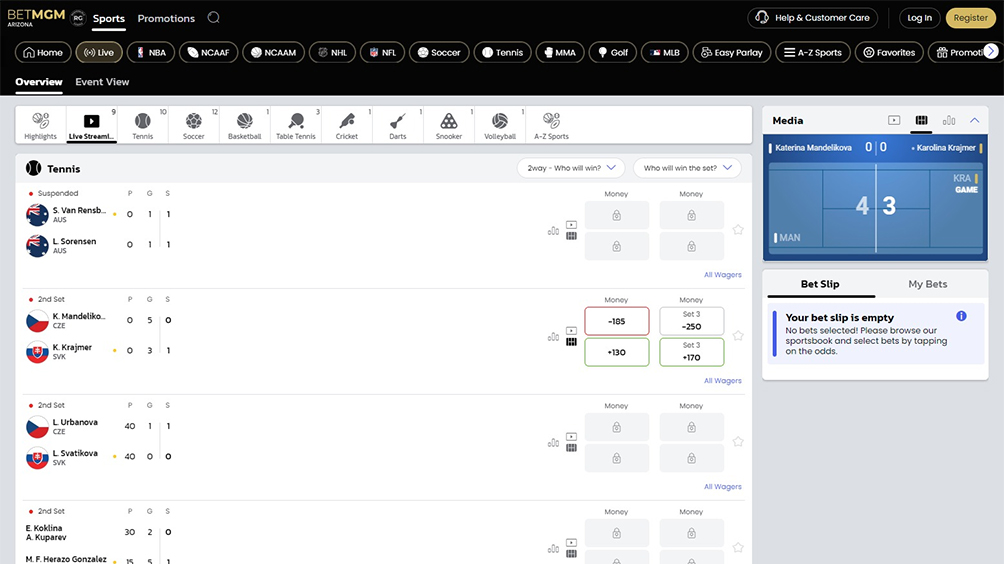This screenshot has width=1004, height=564.
Task: Switch to My Bets tab
Action: click(927, 284)
